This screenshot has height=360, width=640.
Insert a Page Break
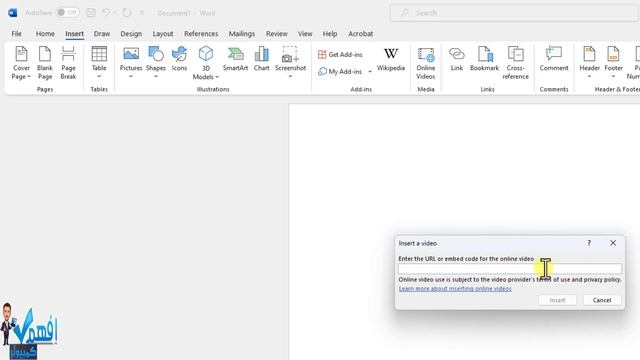[x=68, y=63]
